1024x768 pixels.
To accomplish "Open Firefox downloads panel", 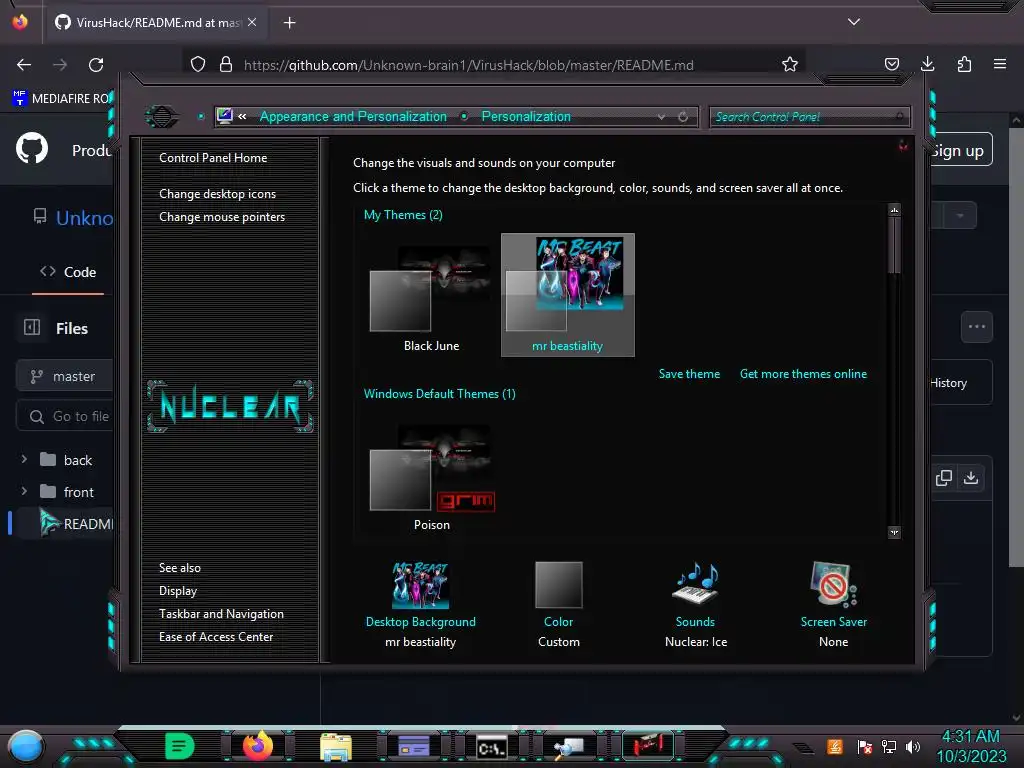I will (x=927, y=64).
